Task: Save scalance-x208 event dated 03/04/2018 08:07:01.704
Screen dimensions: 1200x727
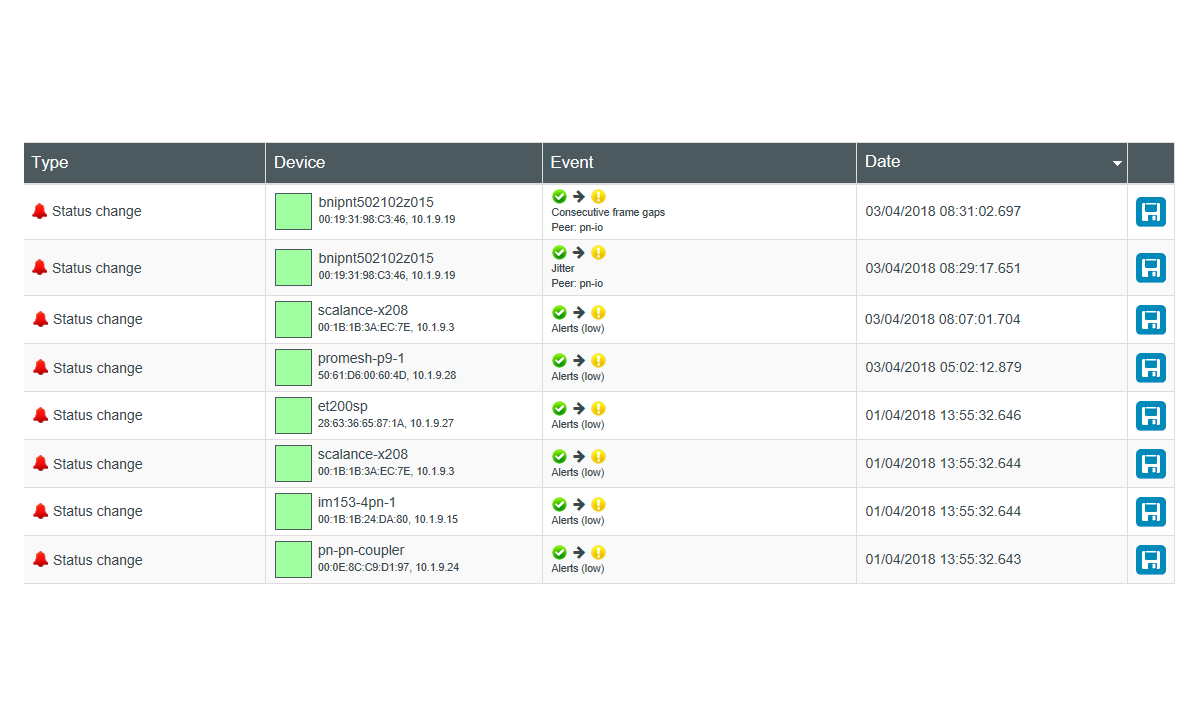Action: pos(1151,320)
